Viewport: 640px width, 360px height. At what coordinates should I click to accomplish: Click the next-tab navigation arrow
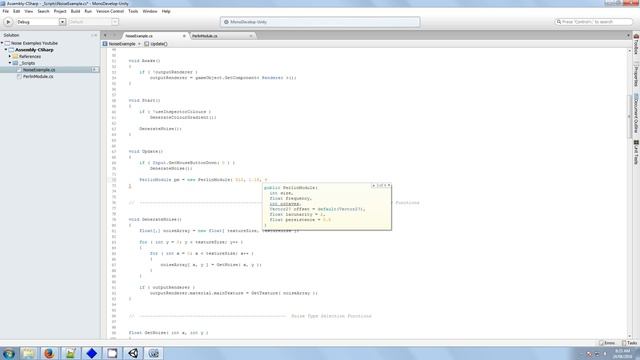click(115, 36)
